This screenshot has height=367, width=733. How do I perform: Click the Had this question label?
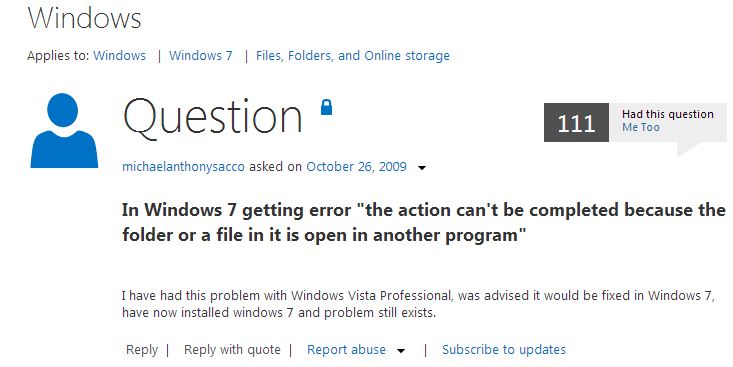pos(668,114)
